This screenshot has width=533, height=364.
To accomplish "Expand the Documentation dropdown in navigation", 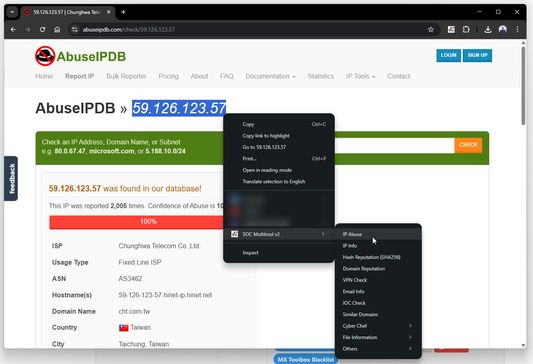I will (270, 76).
